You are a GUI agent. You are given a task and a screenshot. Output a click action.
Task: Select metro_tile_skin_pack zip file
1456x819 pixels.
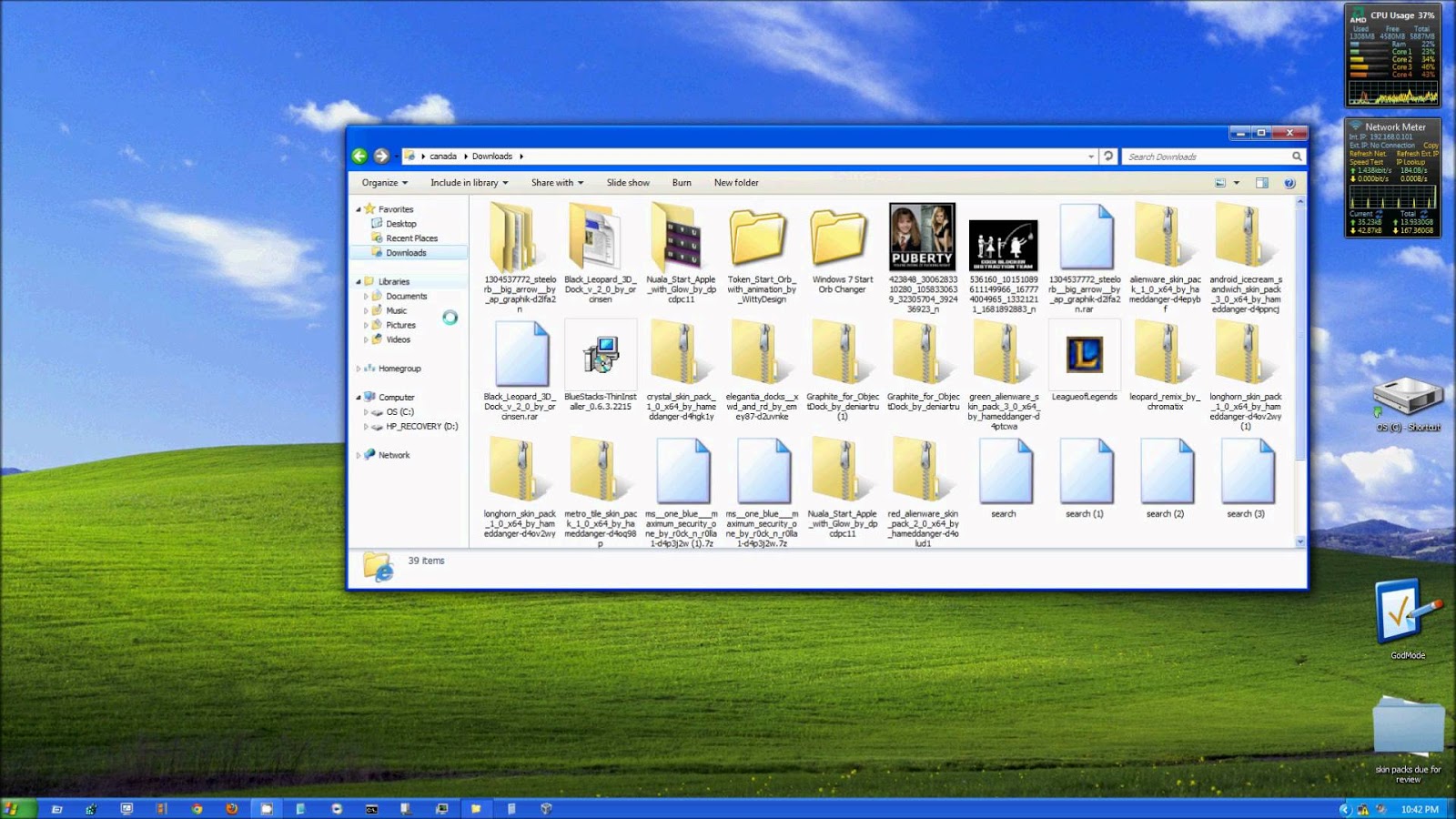click(x=601, y=492)
